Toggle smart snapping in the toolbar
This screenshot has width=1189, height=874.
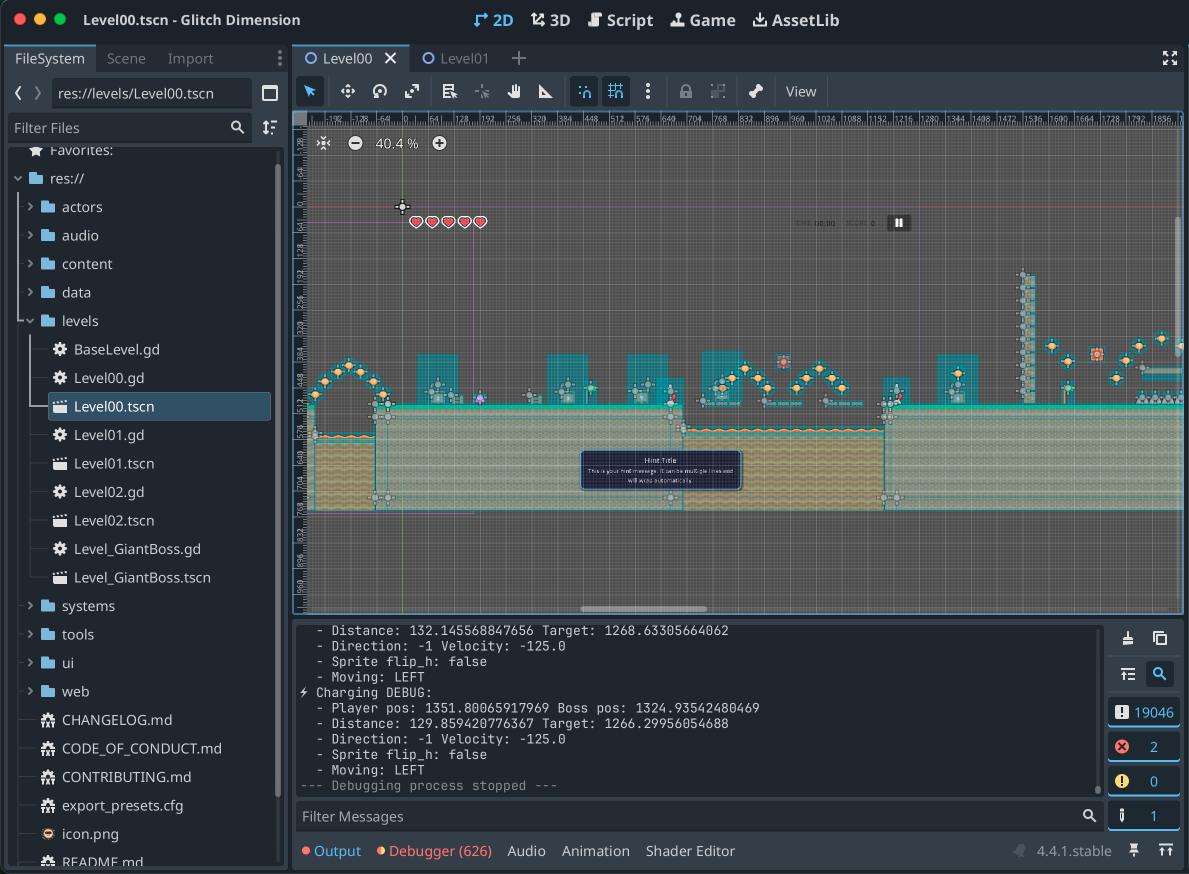pos(585,91)
